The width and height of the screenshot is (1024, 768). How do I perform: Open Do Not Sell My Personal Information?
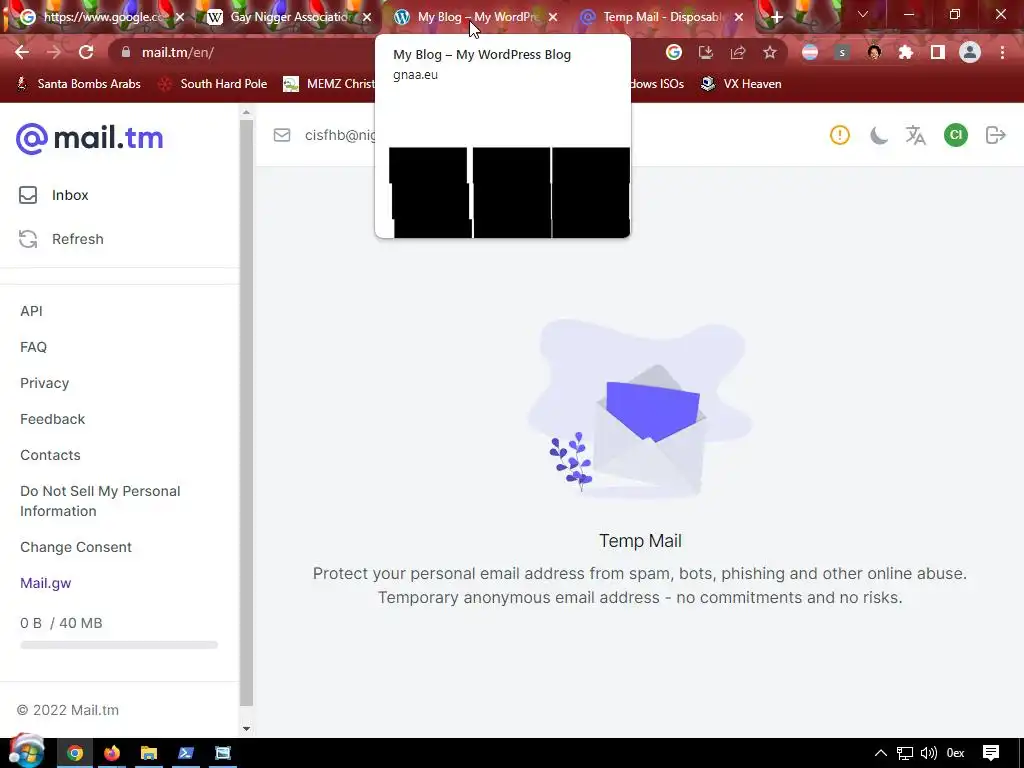pyautogui.click(x=100, y=501)
